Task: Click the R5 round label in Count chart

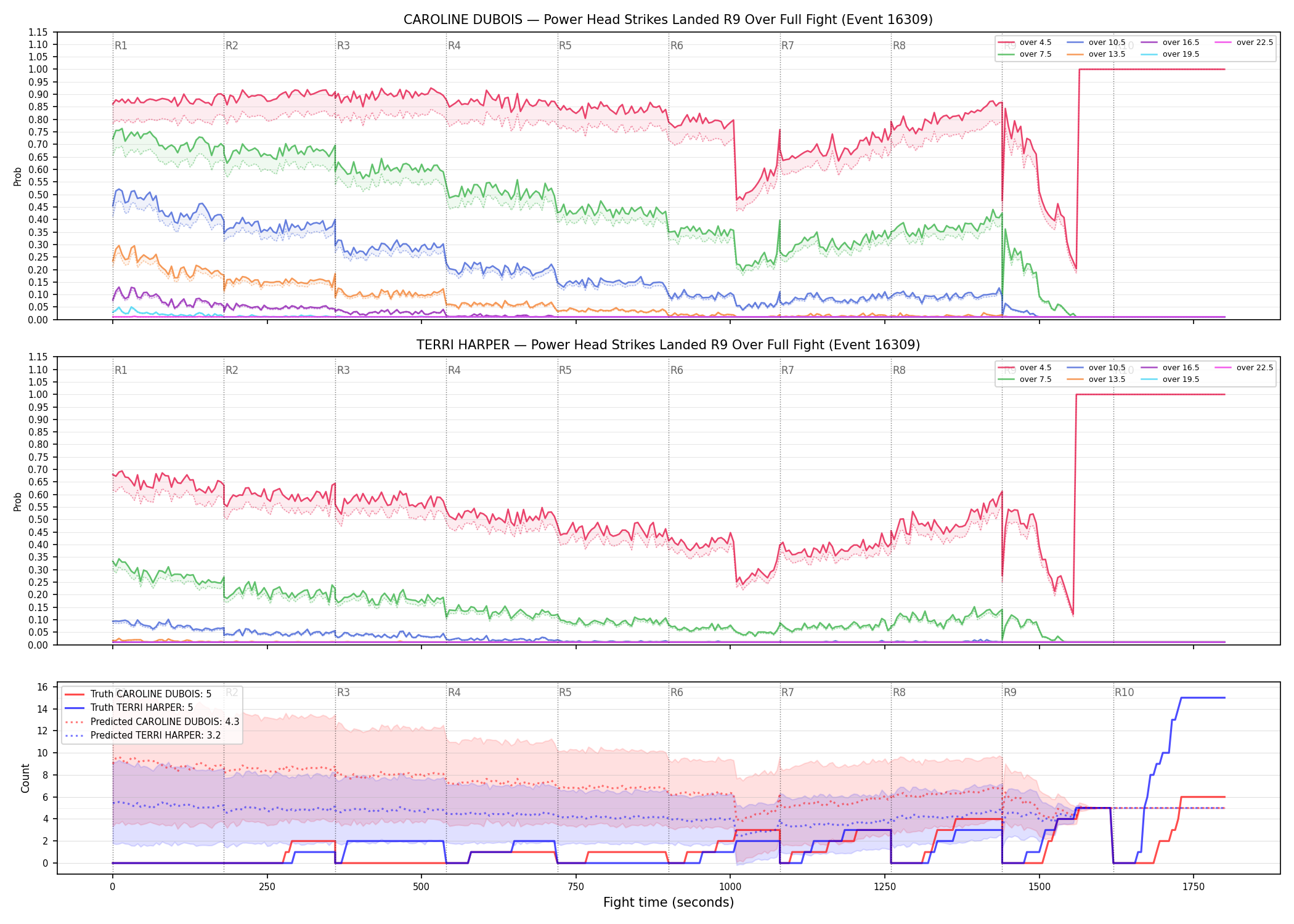Action: tap(565, 692)
